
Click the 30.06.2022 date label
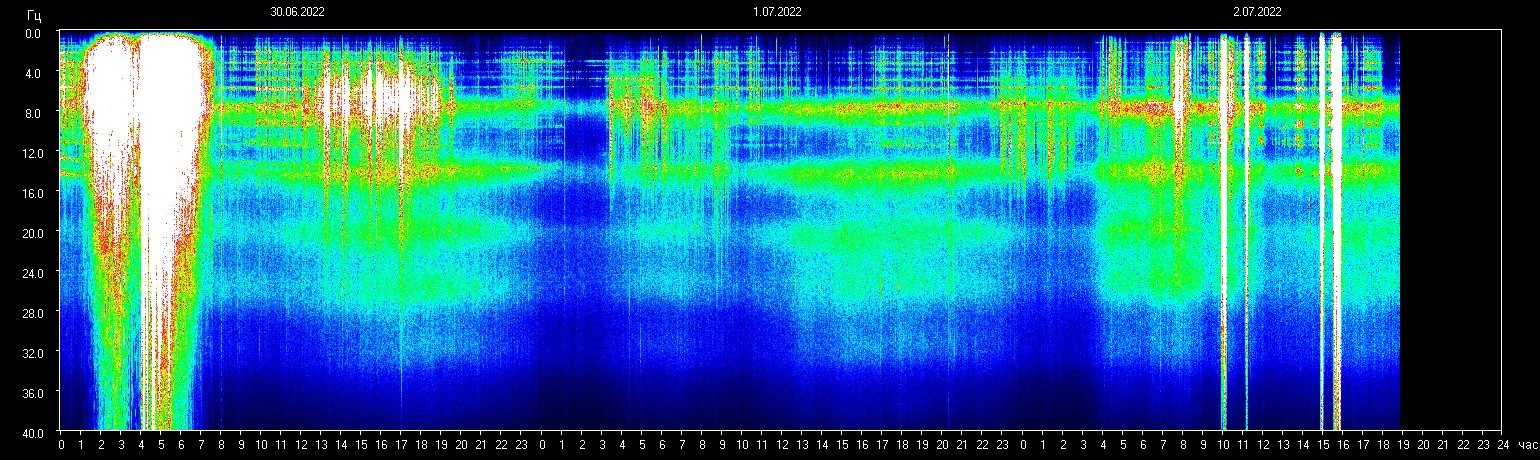tap(297, 12)
